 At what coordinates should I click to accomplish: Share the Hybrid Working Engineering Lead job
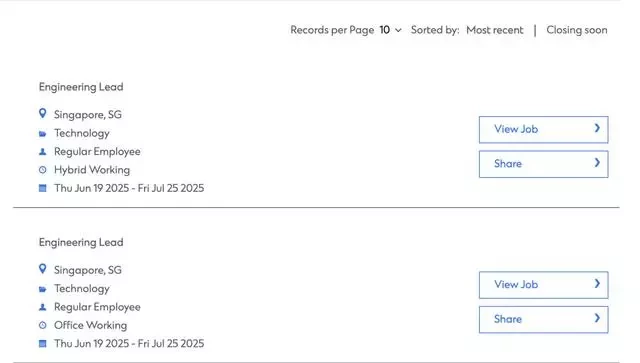pos(543,164)
